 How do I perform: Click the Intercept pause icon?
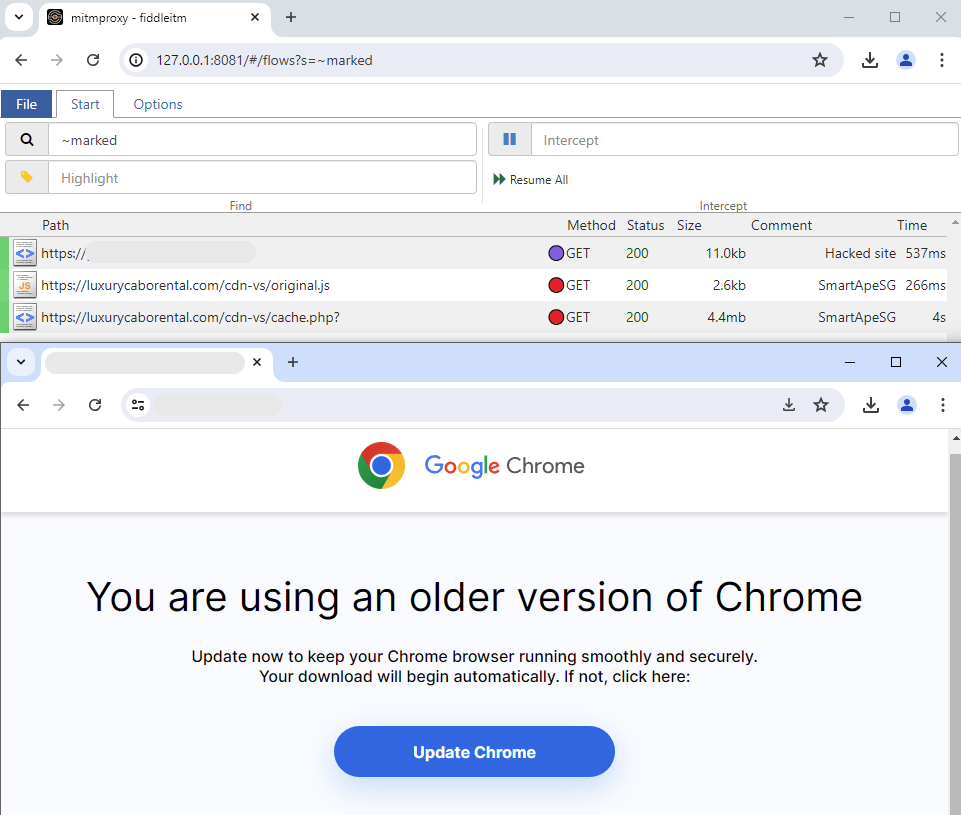point(509,140)
